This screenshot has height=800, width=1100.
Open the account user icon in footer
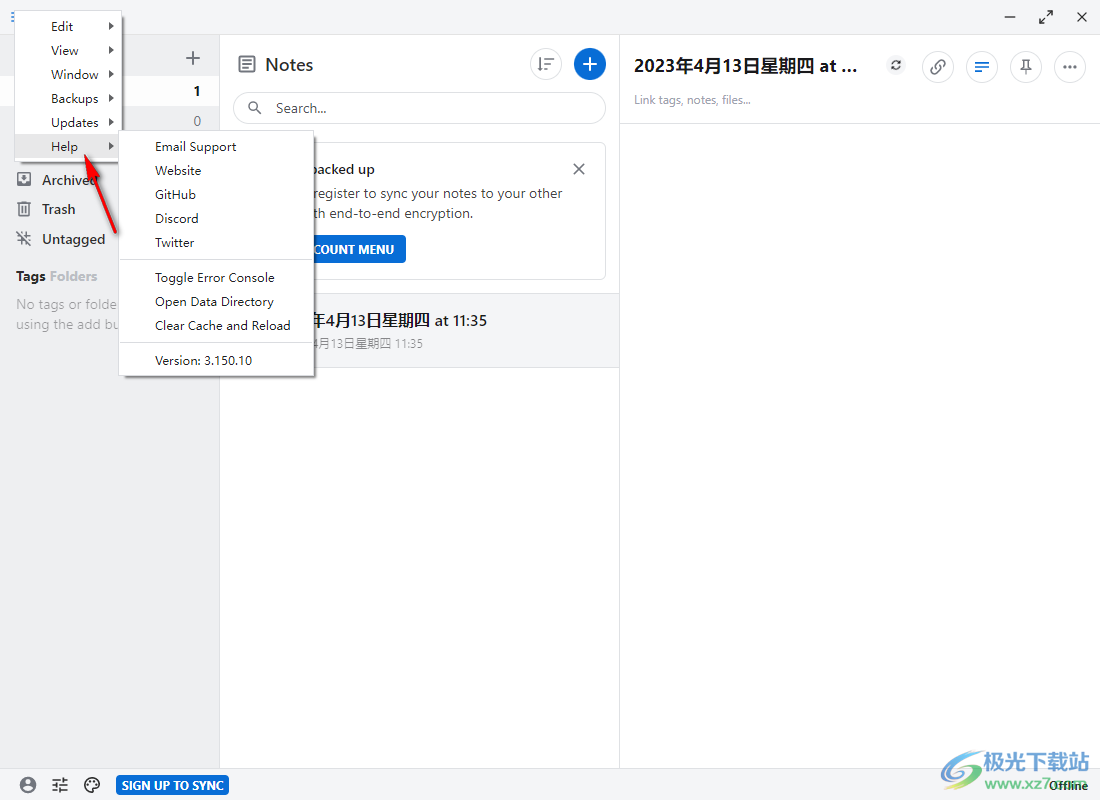click(28, 785)
